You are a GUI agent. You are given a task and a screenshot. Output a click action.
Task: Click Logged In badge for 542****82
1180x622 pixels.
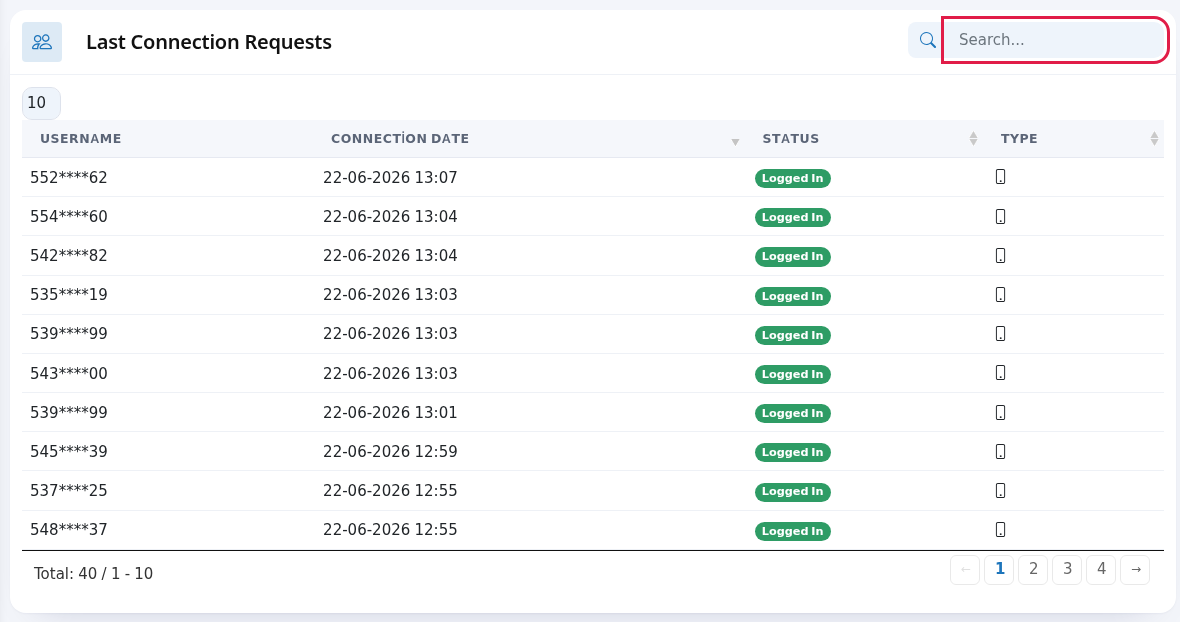coord(792,256)
